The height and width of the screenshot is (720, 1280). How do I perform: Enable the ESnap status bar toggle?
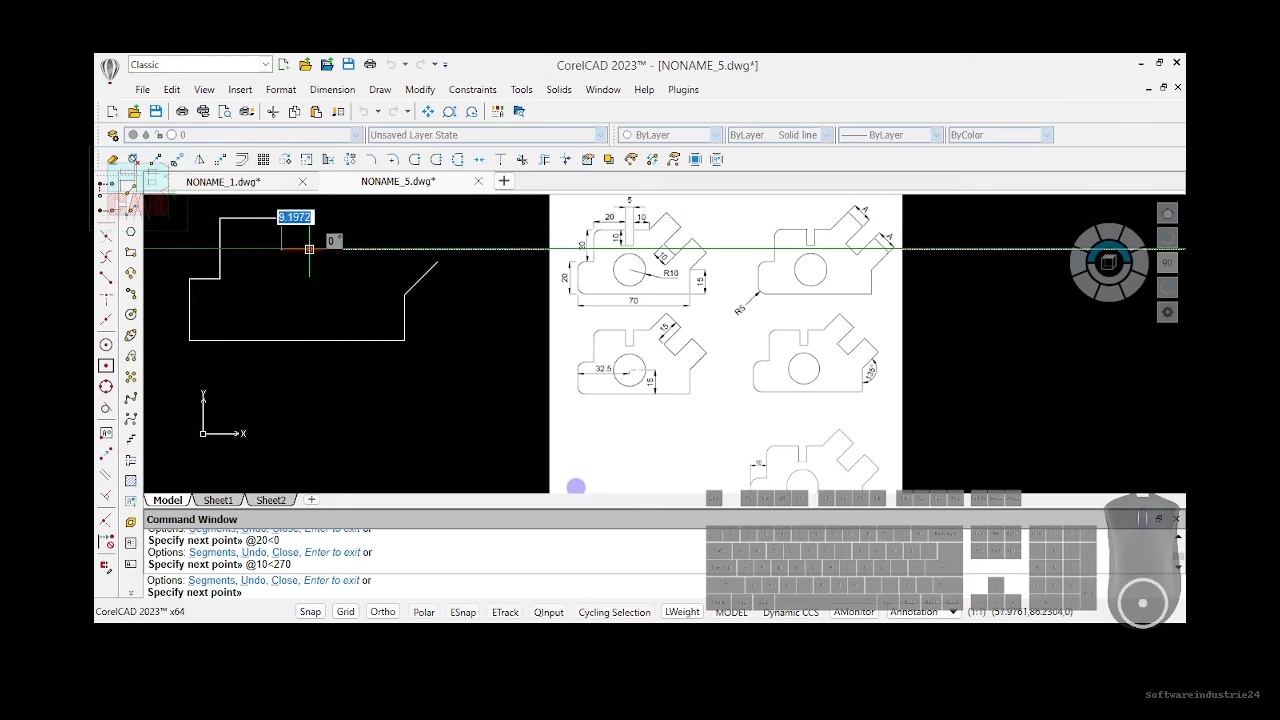(x=462, y=612)
